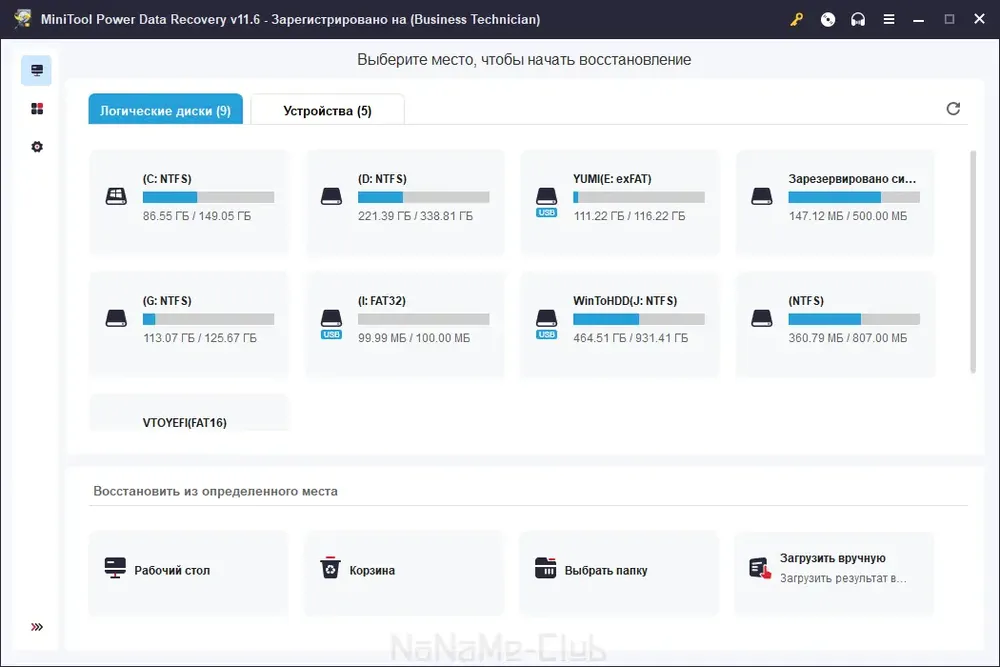Open the support headphones icon
The image size is (1000, 667).
pyautogui.click(x=858, y=20)
